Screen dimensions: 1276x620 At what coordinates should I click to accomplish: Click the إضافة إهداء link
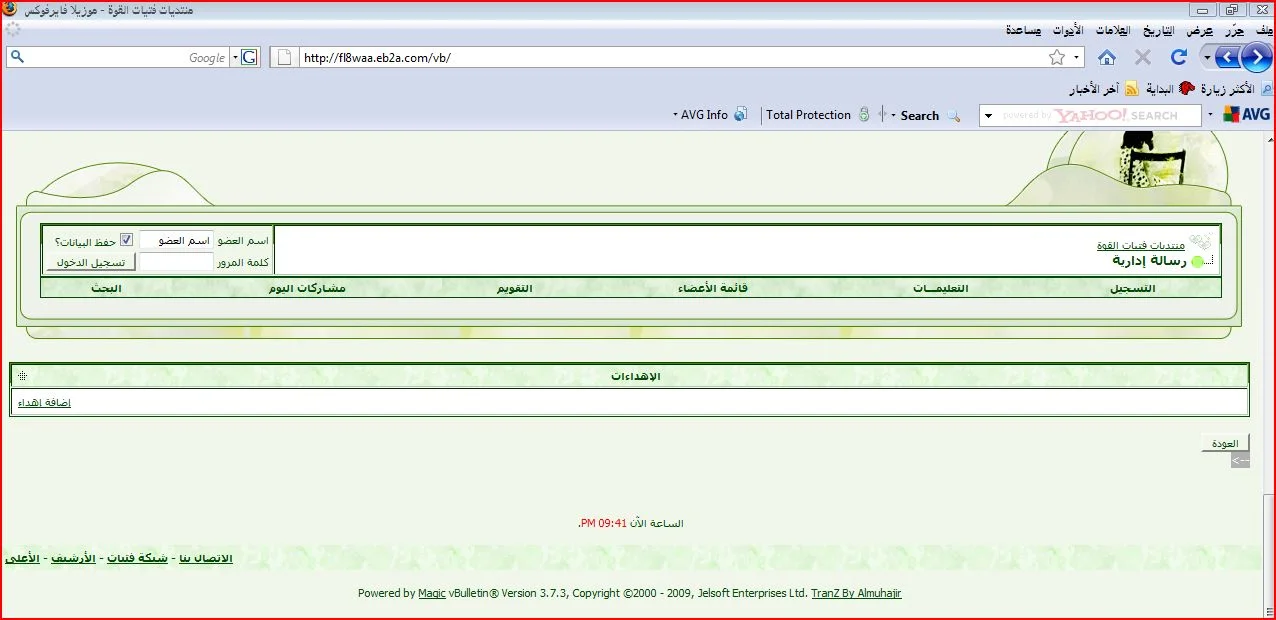pyautogui.click(x=44, y=403)
